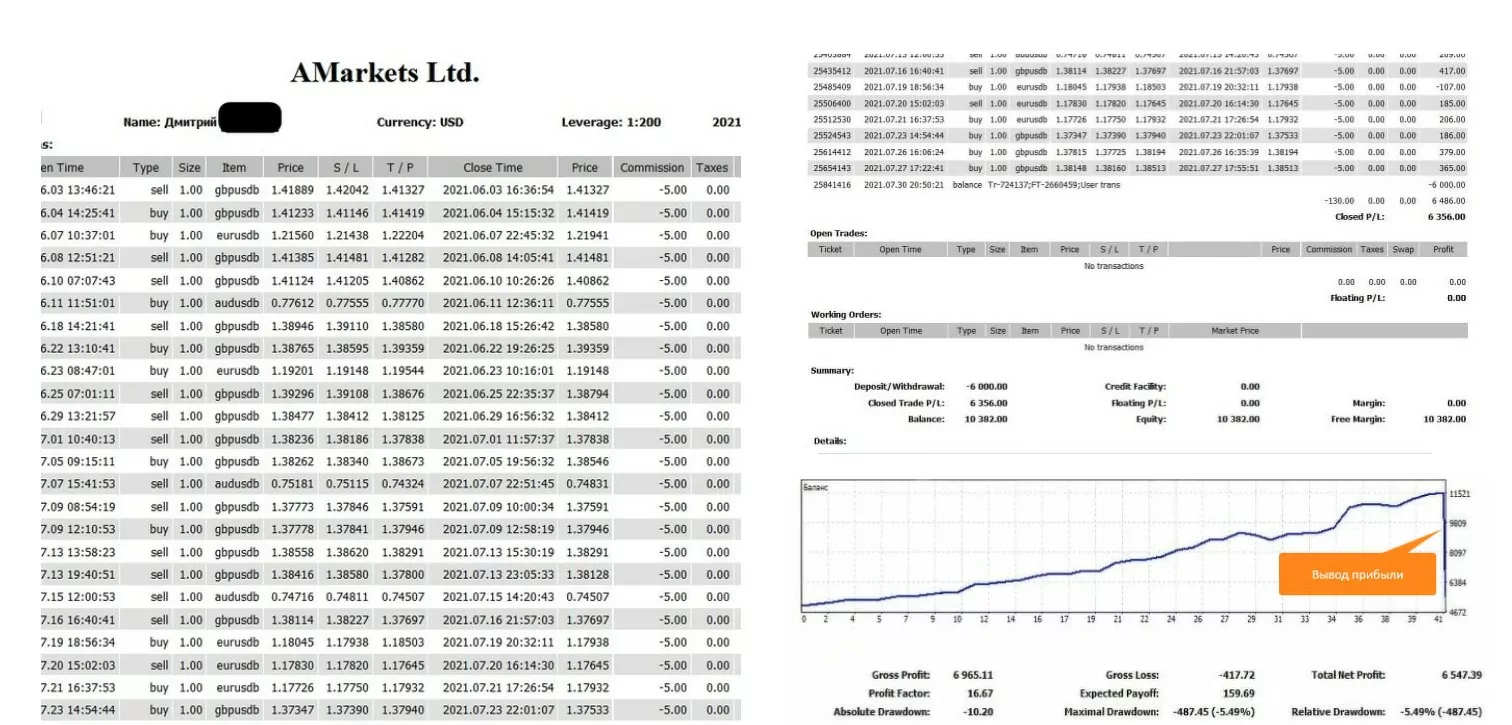This screenshot has height=725, width=1512.
Task: Select the Close Time column header
Action: click(492, 168)
